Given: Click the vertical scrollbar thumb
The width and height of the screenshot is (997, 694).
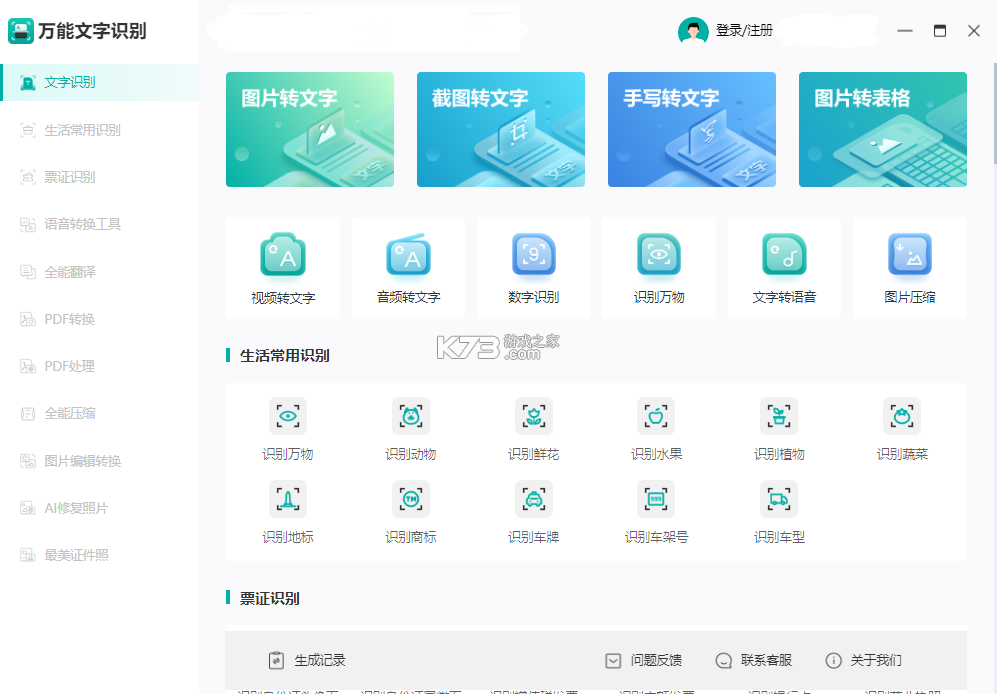Looking at the screenshot, I should (x=994, y=115).
